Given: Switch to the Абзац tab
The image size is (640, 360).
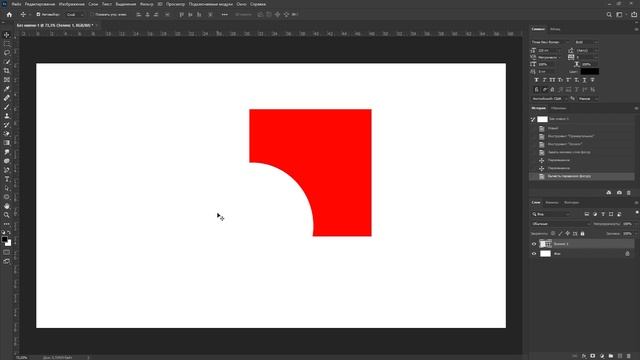Looking at the screenshot, I should (555, 29).
